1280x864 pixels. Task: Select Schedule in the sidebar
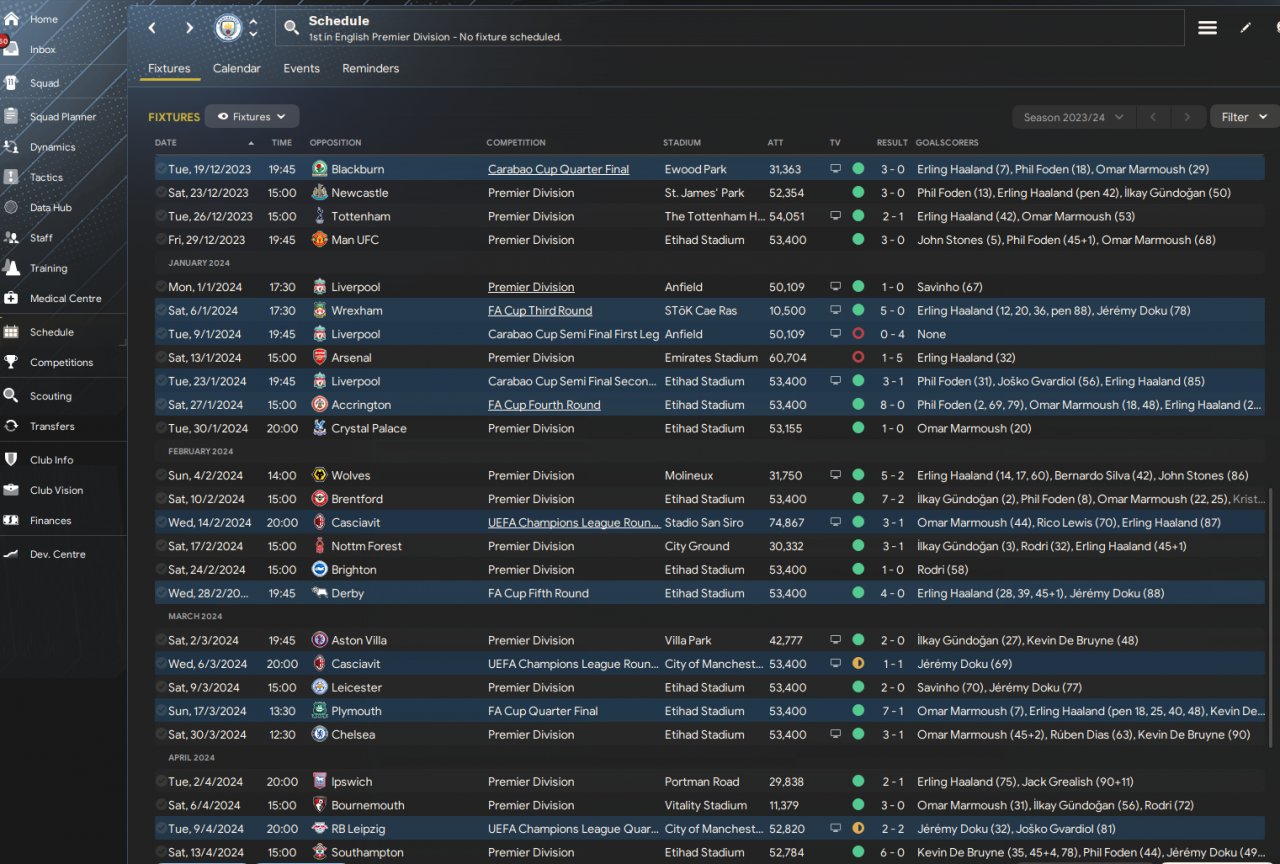click(x=51, y=332)
